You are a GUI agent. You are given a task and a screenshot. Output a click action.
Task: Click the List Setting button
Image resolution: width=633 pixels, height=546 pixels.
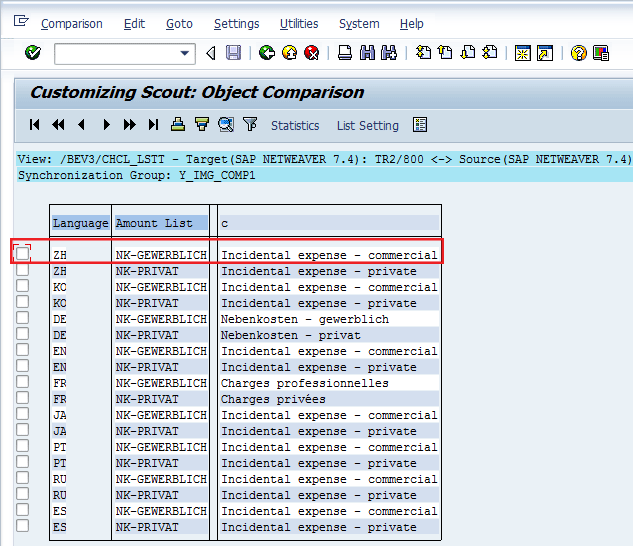pyautogui.click(x=367, y=125)
